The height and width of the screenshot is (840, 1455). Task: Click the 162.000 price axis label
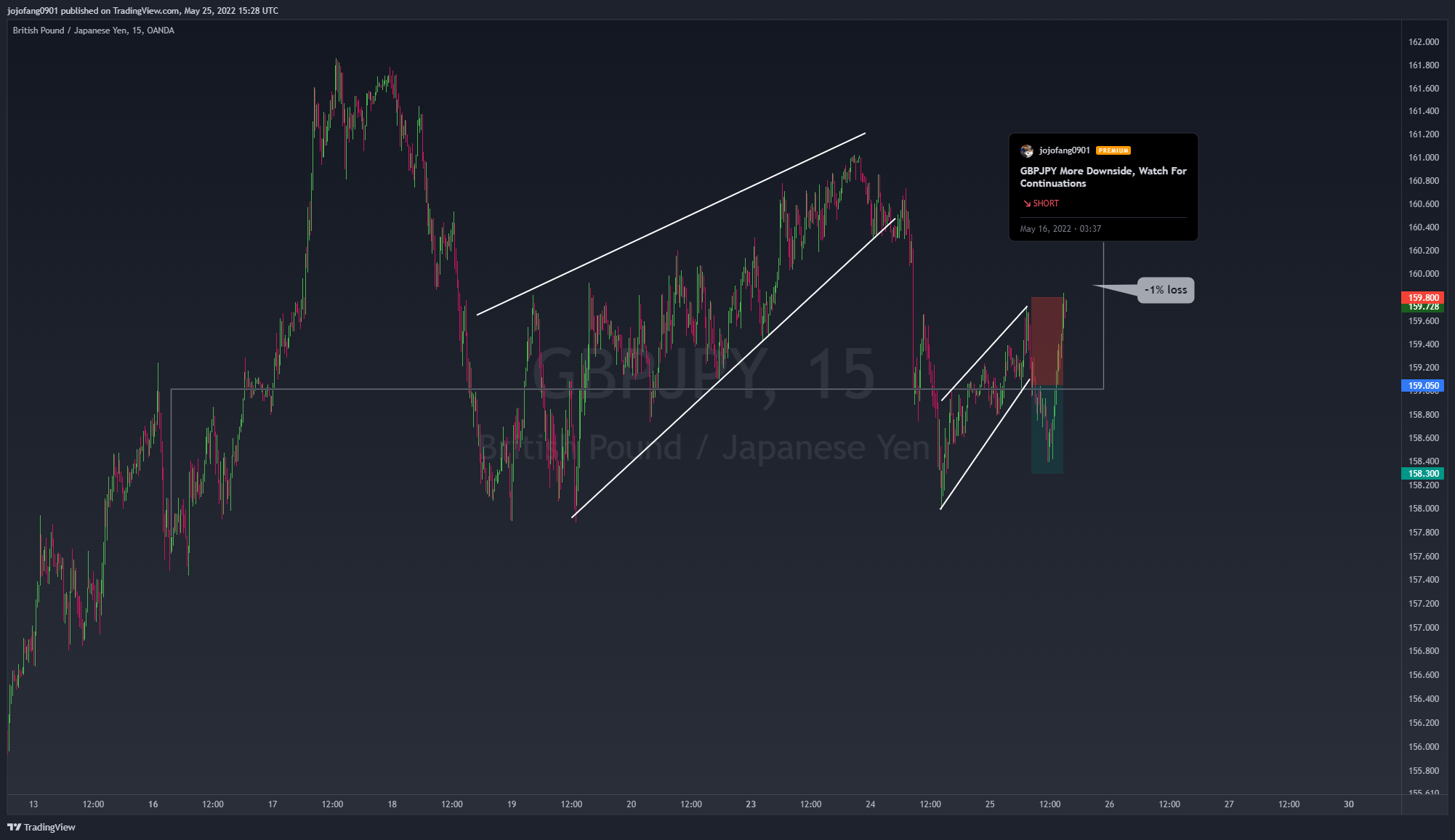pos(1423,42)
